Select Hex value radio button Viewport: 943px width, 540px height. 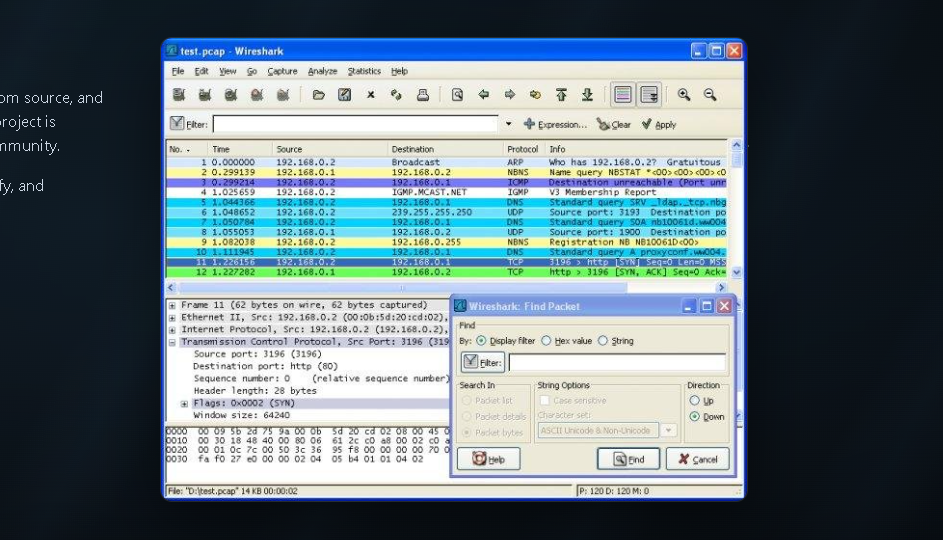(x=546, y=341)
